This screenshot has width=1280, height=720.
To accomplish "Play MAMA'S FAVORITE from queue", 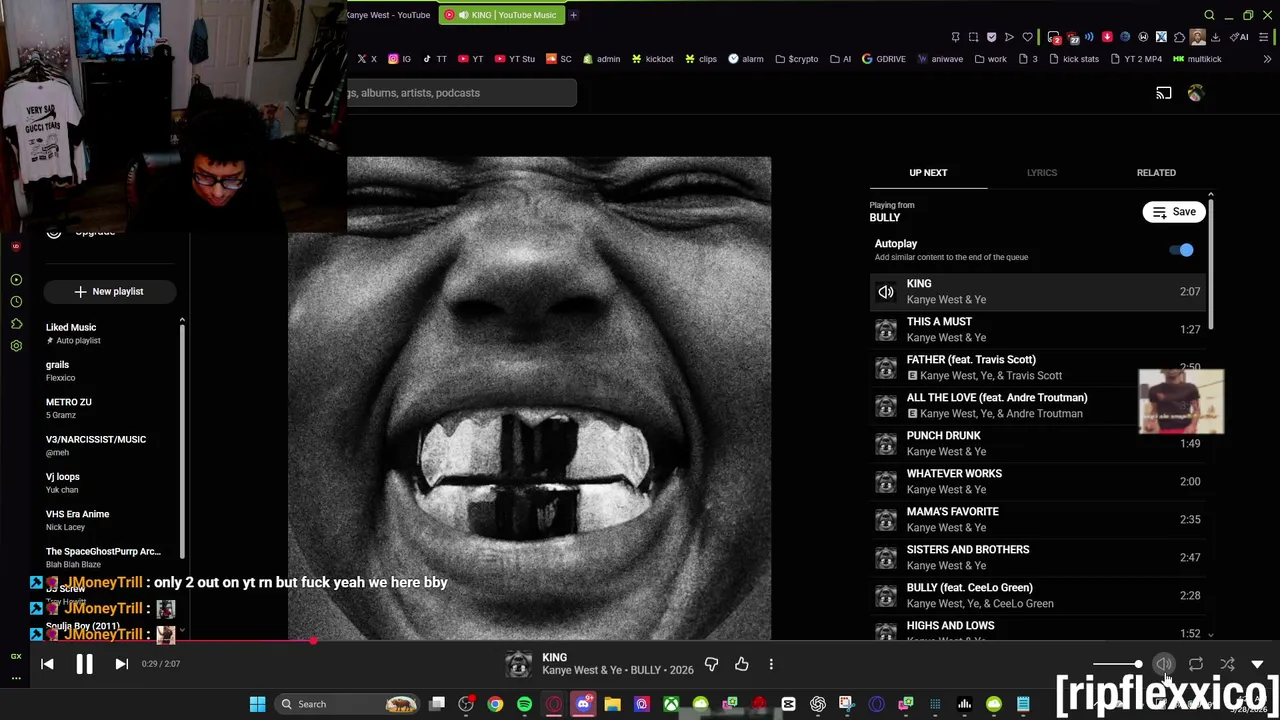I will (1038, 519).
